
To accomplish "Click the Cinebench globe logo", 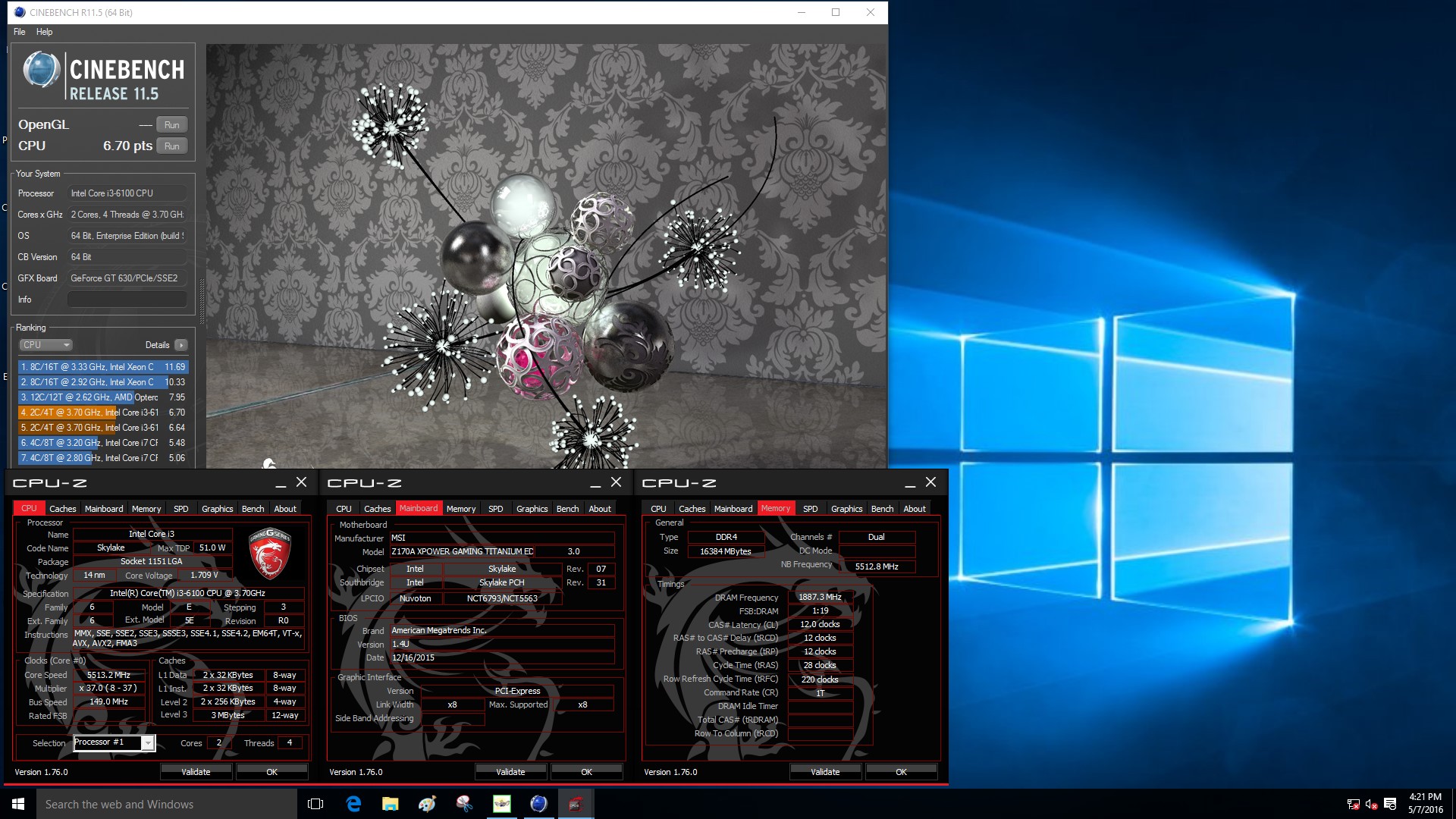I will 42,71.
